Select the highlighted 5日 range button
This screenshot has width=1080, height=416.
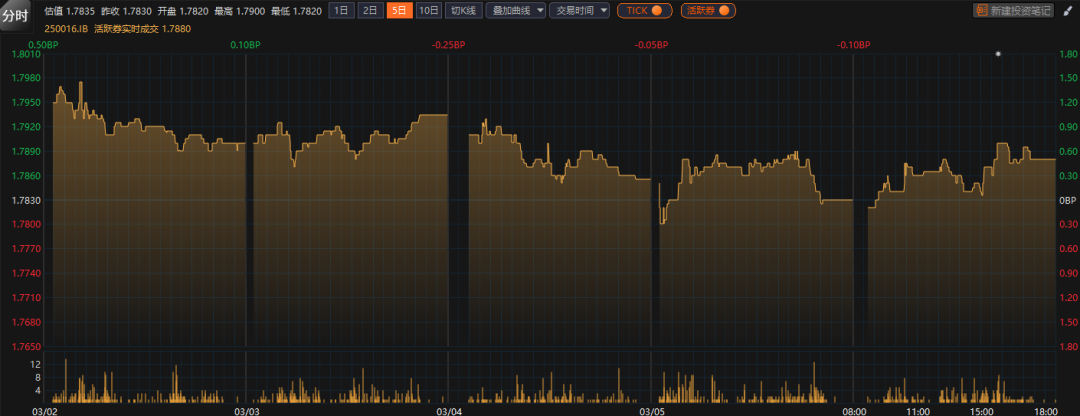(399, 11)
